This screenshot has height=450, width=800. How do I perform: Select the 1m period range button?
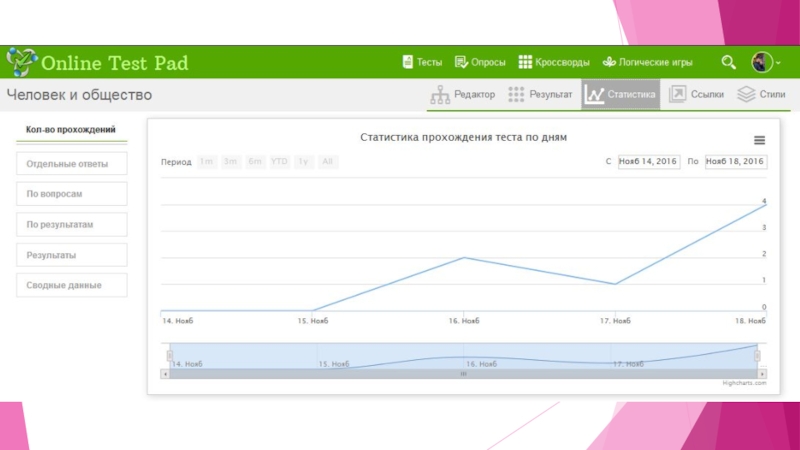tap(206, 162)
